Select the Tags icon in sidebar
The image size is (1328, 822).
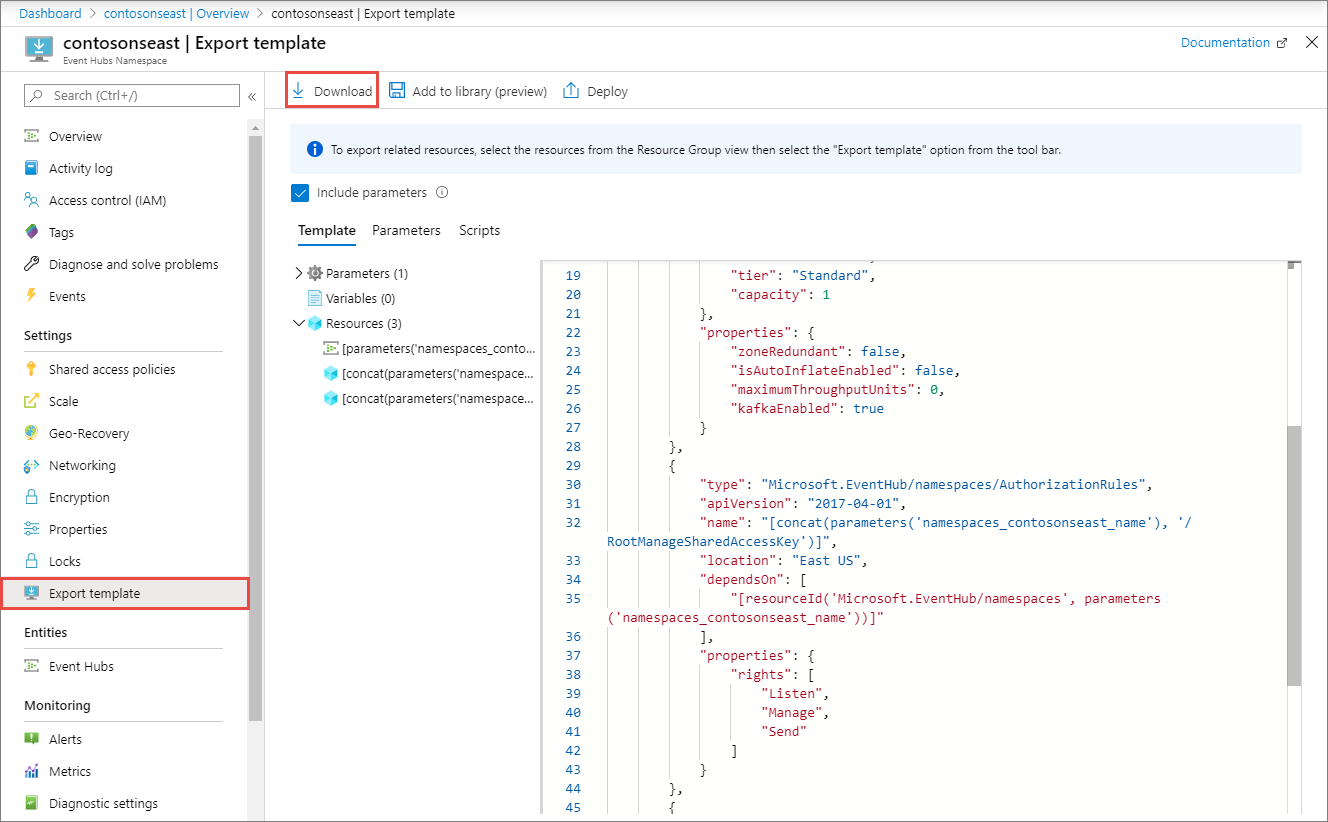point(32,232)
